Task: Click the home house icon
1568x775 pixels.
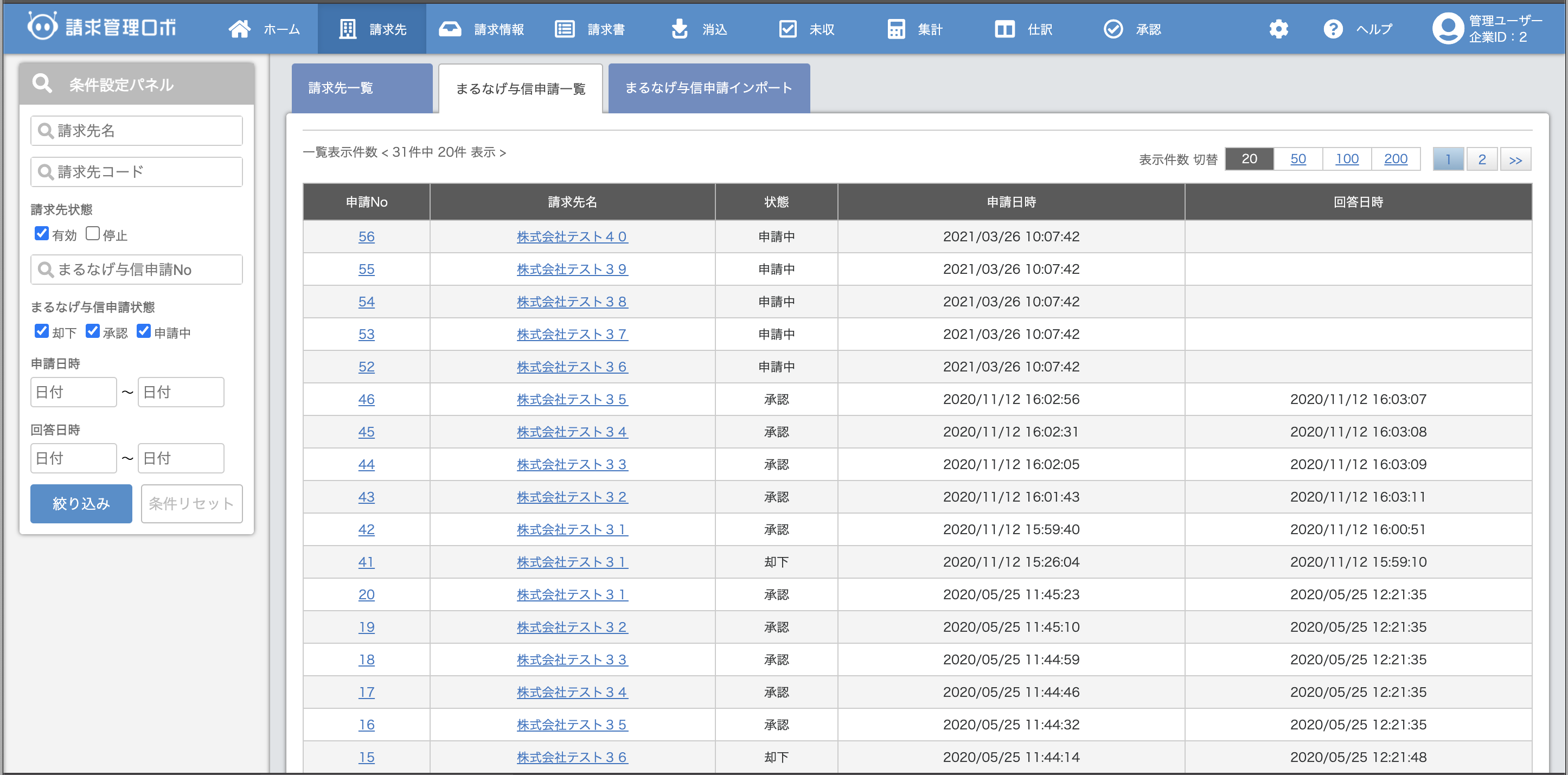Action: point(239,29)
